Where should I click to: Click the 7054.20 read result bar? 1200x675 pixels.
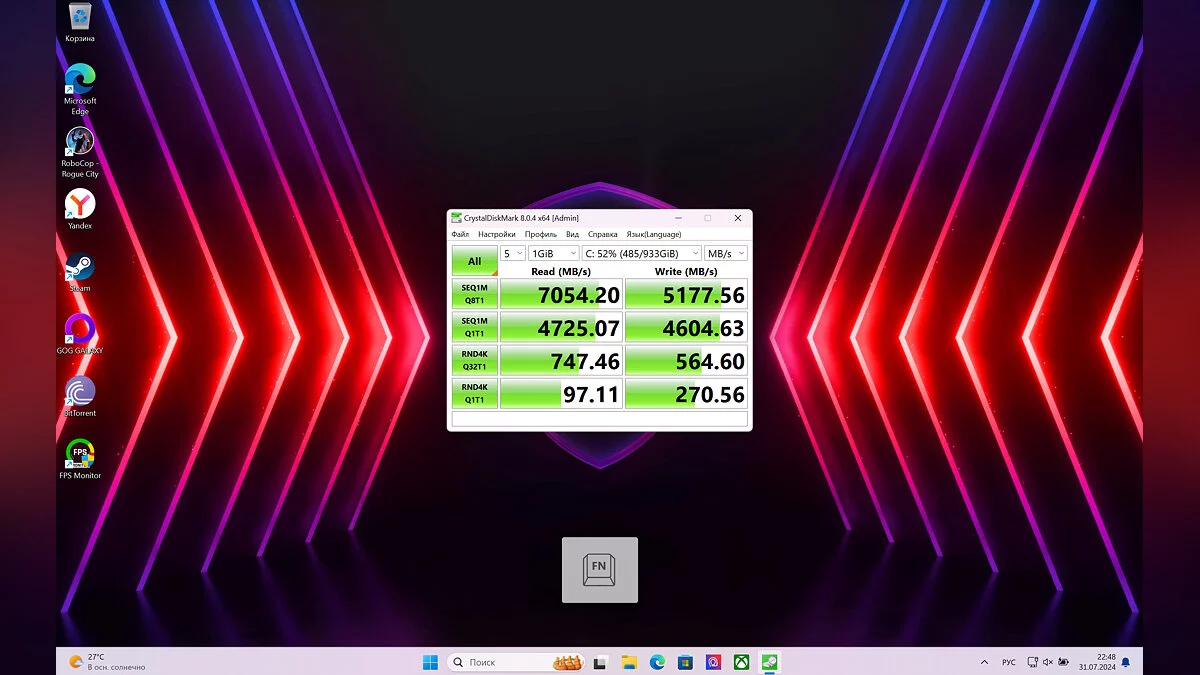pyautogui.click(x=561, y=294)
